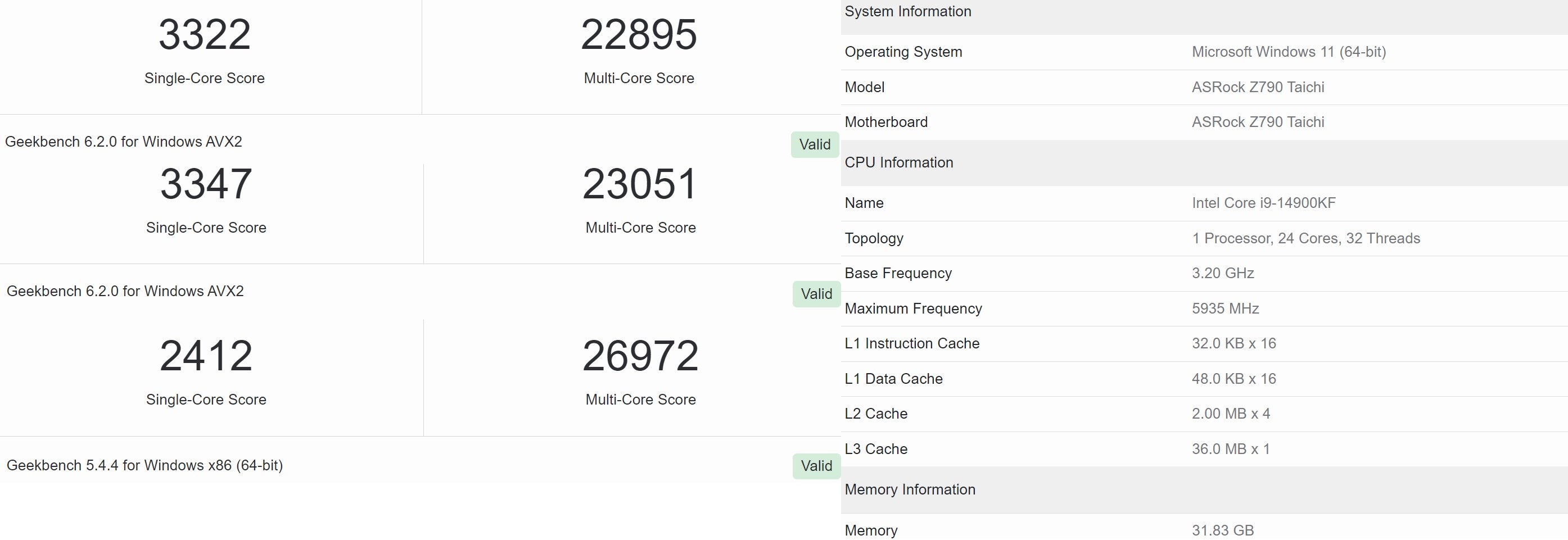Click the Topology row label
Viewport: 1568px width, 540px height.
(874, 238)
